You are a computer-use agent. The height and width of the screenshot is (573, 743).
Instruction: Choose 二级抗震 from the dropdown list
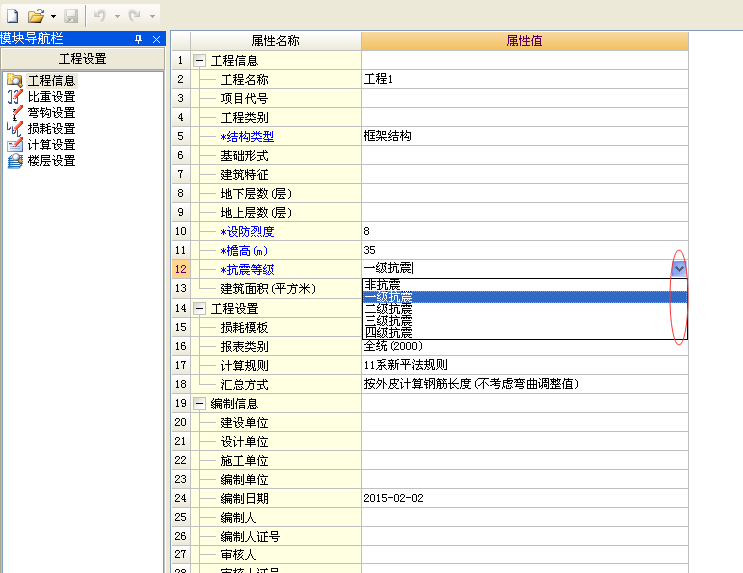[x=525, y=309]
